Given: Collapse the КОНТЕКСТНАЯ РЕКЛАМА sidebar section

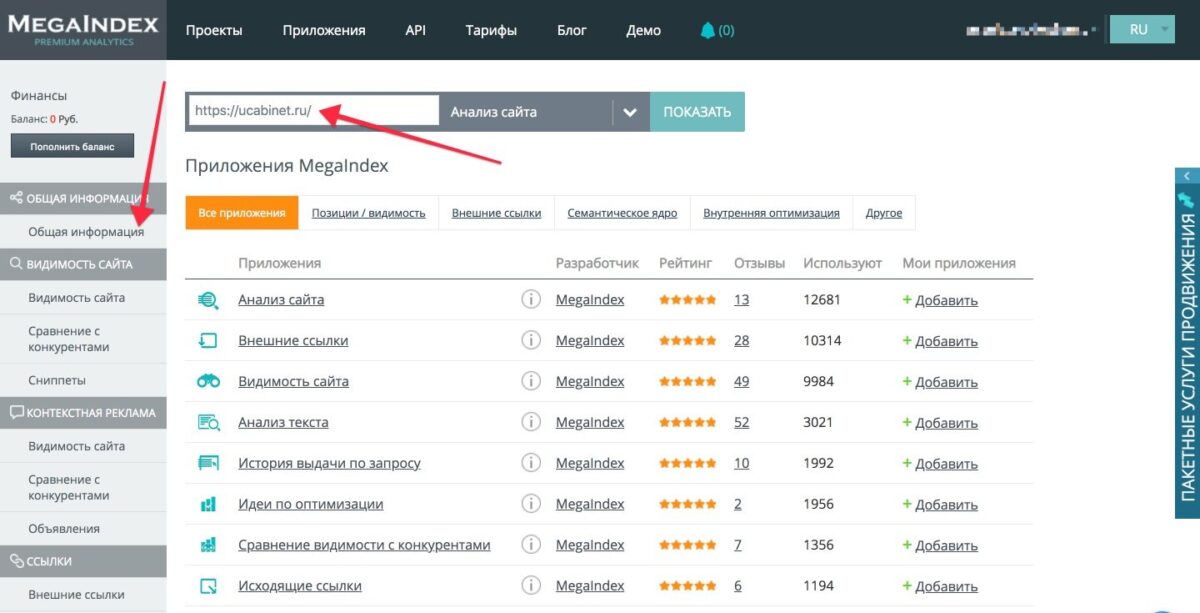Looking at the screenshot, I should click(x=83, y=413).
